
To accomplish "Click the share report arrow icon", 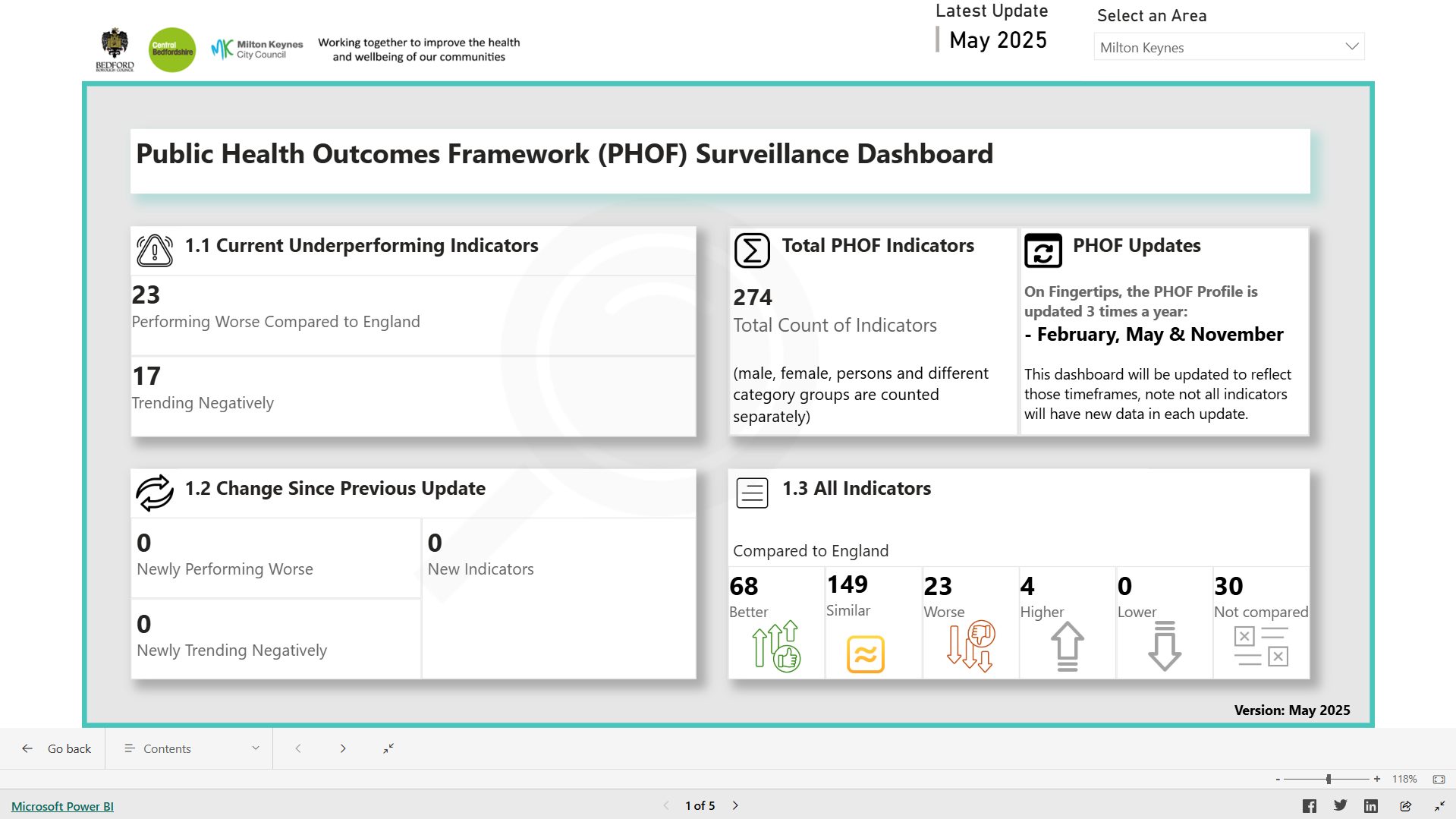I will tap(1406, 806).
